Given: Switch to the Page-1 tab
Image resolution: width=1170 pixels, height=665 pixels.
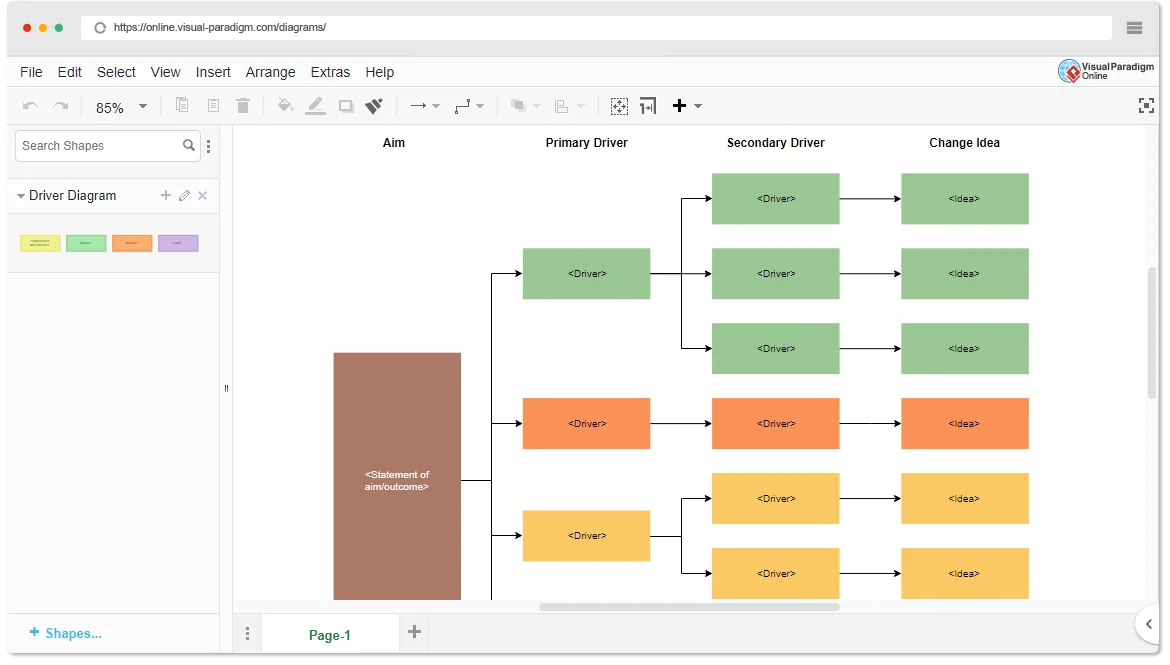Looking at the screenshot, I should 330,635.
